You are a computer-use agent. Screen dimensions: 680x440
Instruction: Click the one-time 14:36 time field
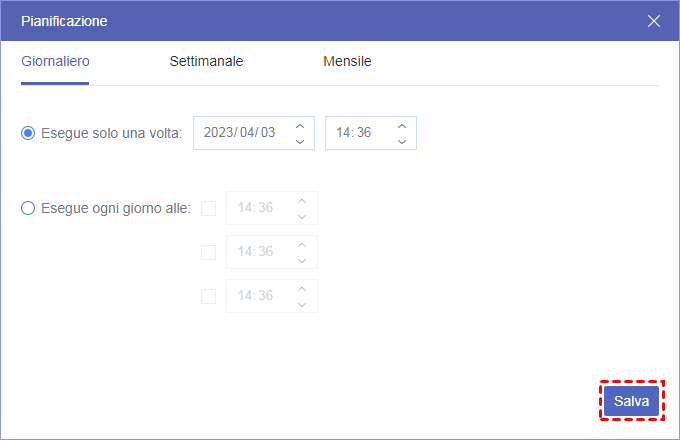point(355,133)
